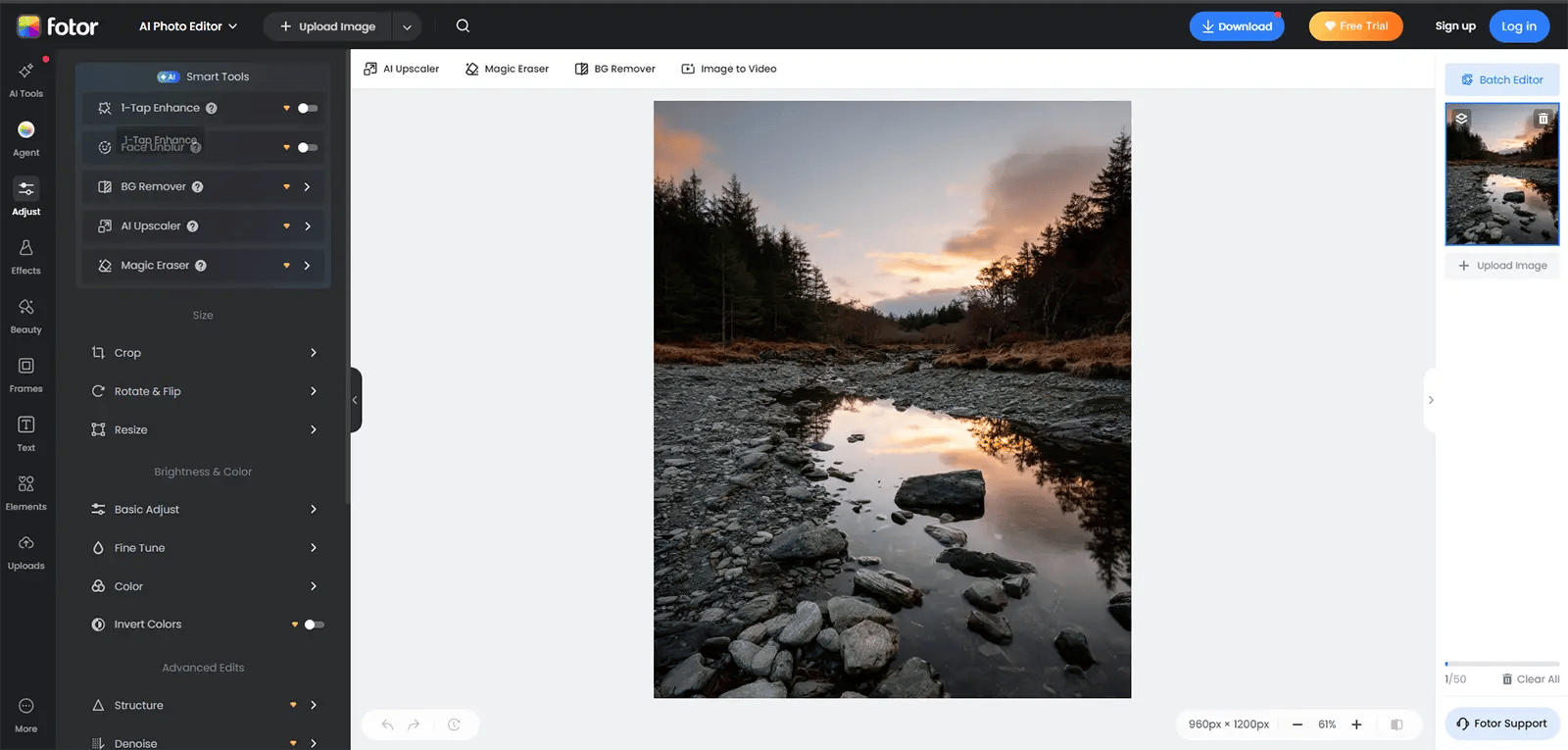Toggle the 1-Tap Enhance switch

coord(308,108)
